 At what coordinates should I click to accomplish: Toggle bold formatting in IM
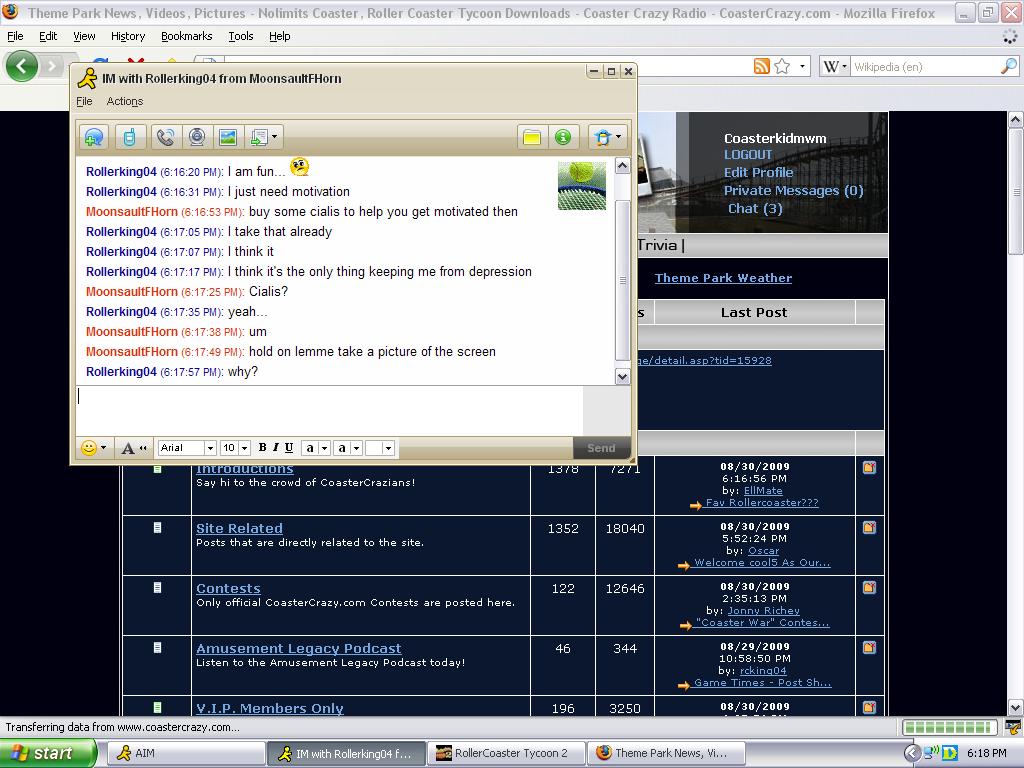point(262,448)
